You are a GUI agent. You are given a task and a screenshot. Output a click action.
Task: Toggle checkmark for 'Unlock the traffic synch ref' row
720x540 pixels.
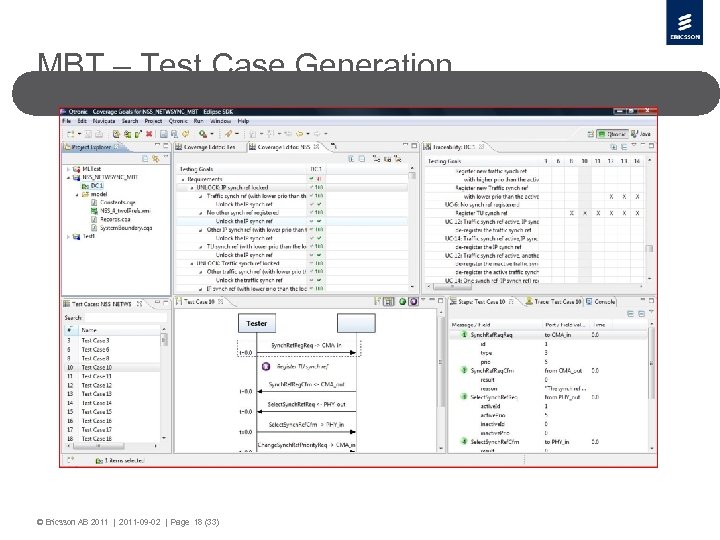(312, 280)
